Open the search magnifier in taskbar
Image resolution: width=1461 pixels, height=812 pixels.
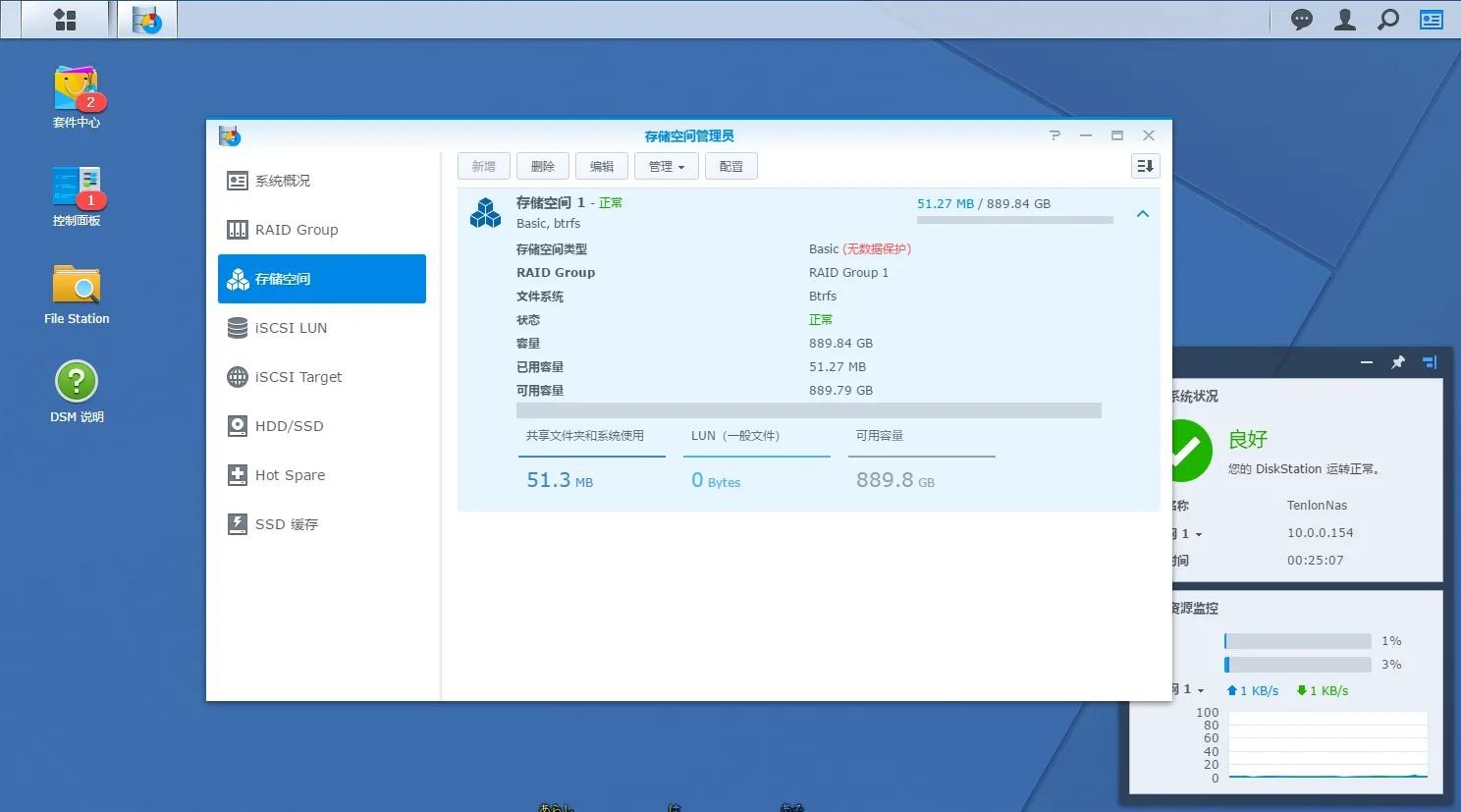point(1388,20)
